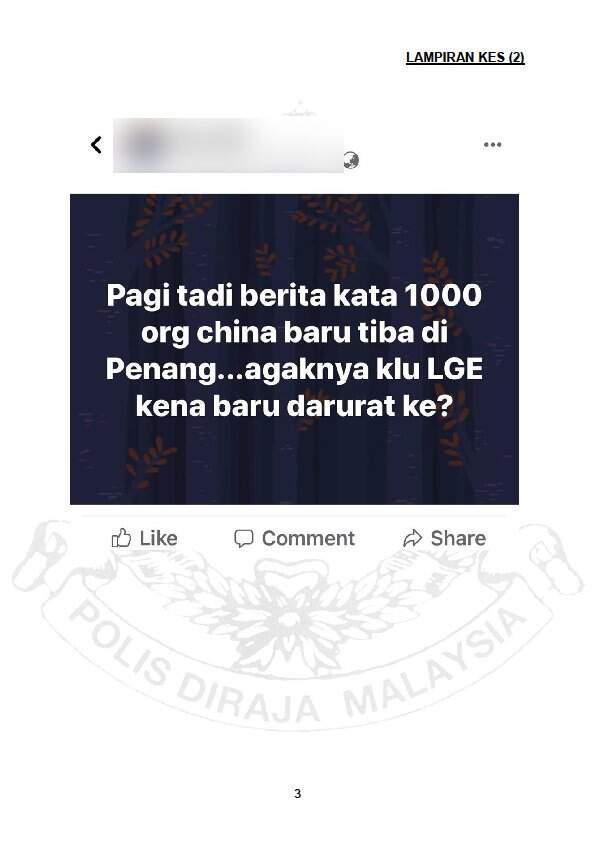Viewport: 595px width, 842px height.
Task: Click the LAMPIRAN KES (2) heading
Action: coord(465,57)
